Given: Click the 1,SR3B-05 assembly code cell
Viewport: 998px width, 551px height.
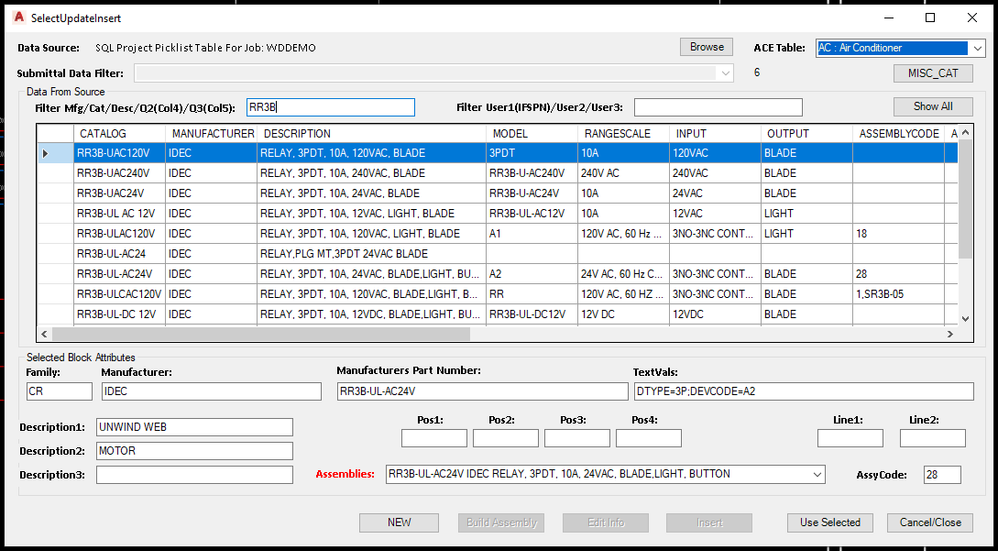Looking at the screenshot, I should click(899, 295).
